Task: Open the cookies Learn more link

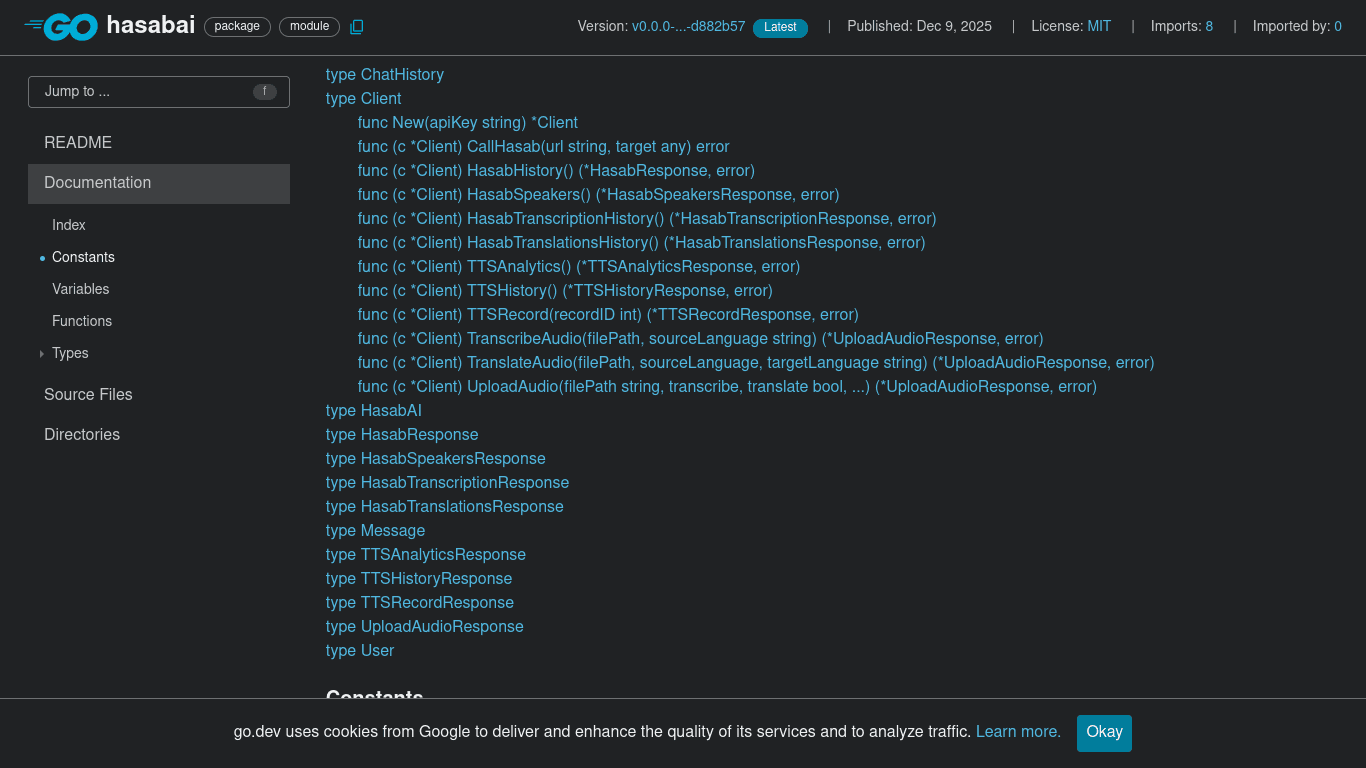Action: pyautogui.click(x=1016, y=732)
